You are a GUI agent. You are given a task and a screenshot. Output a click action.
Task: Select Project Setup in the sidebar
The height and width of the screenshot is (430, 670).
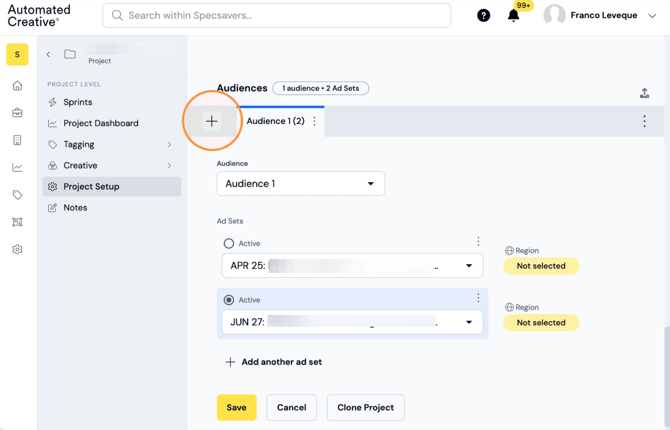click(x=112, y=187)
